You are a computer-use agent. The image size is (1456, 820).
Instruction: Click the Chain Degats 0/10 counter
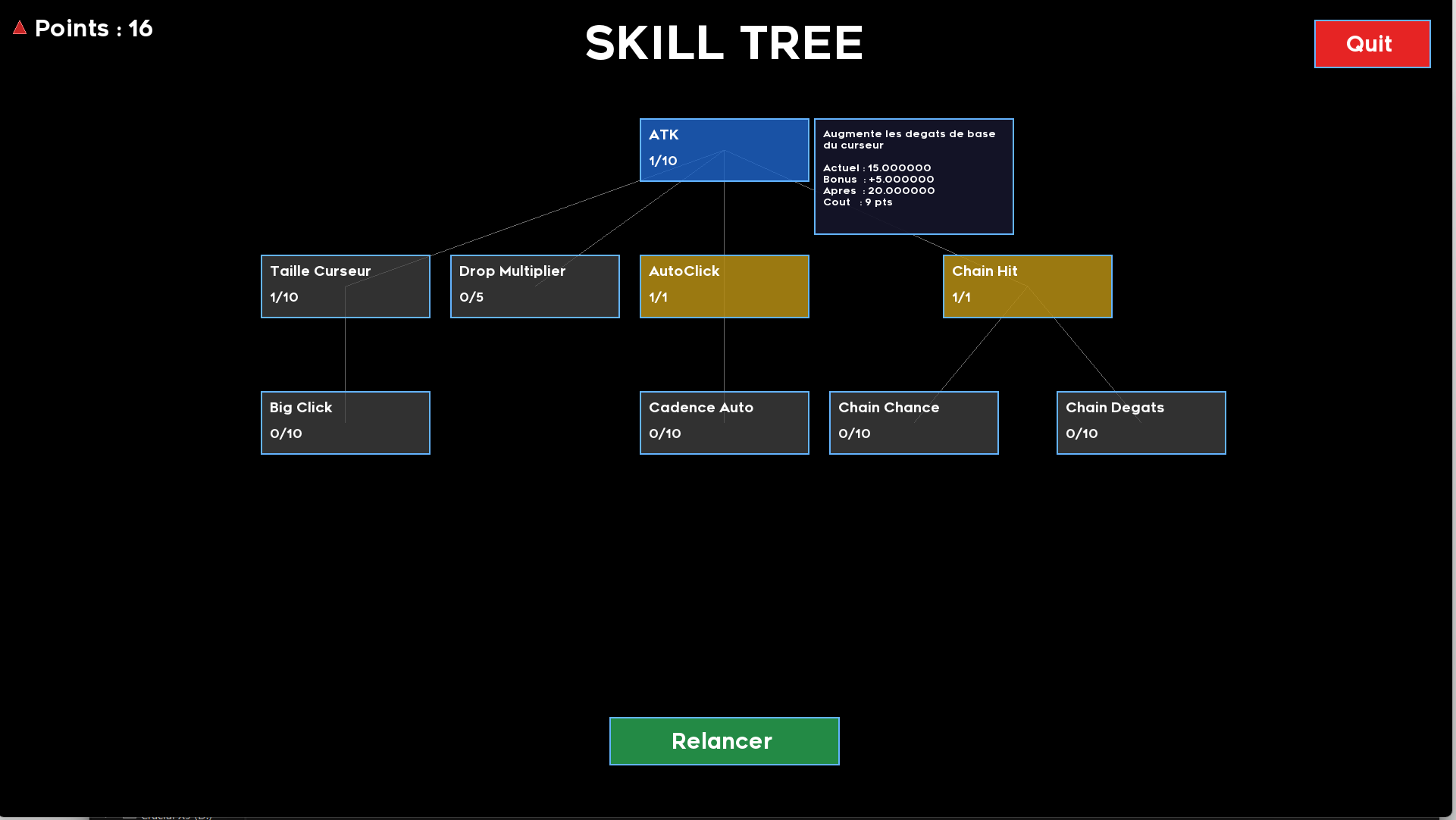point(1082,433)
